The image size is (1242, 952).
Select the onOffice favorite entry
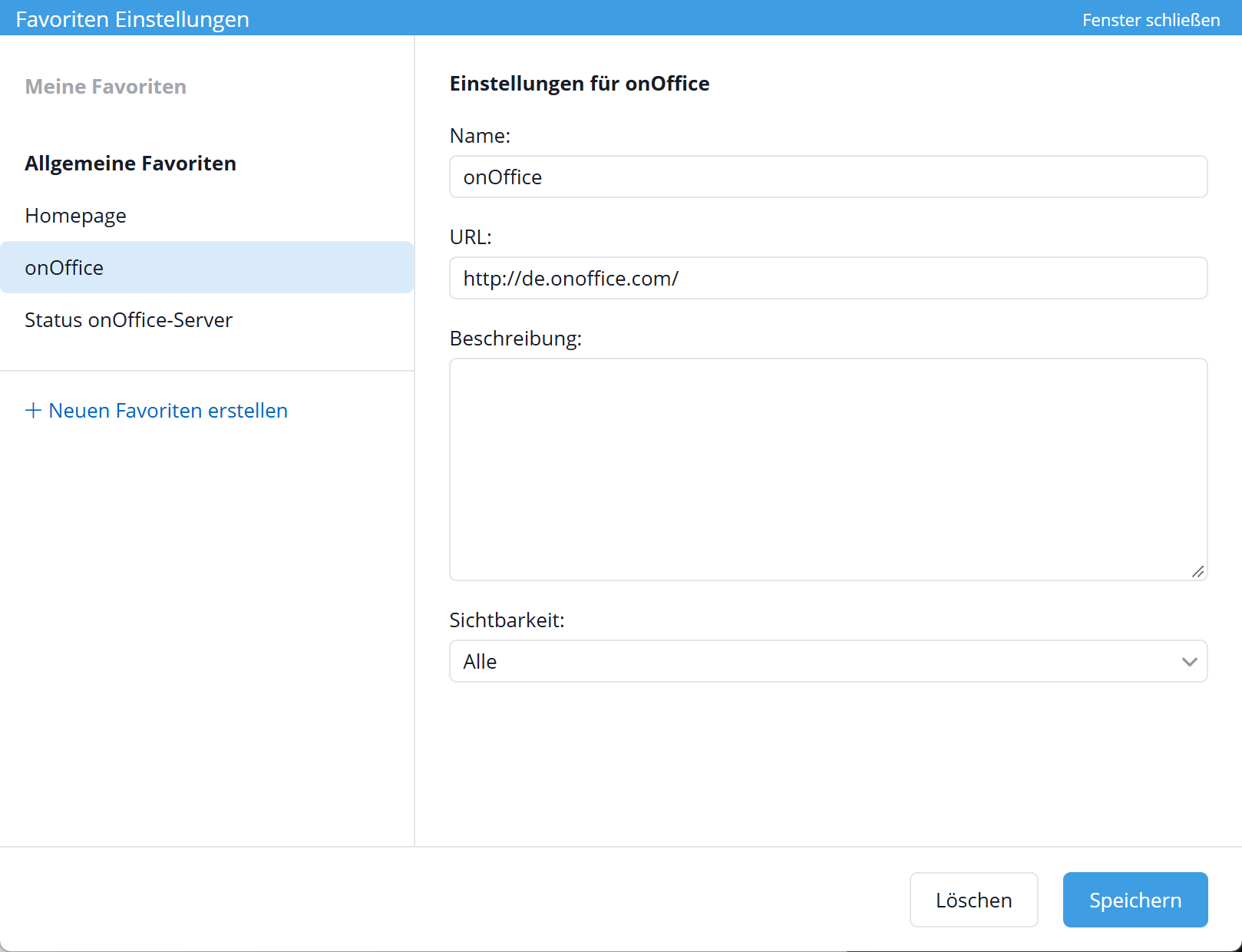tap(207, 267)
